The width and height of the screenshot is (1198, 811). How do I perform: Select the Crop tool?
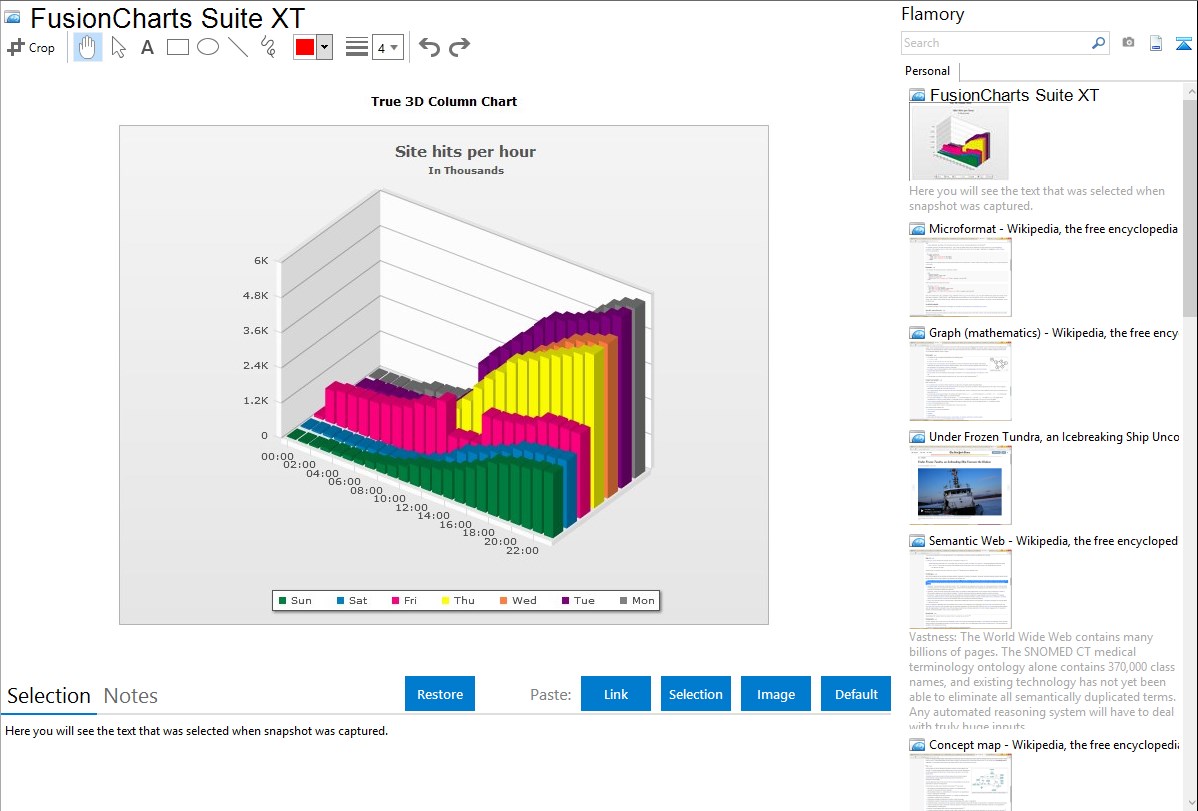[31, 47]
